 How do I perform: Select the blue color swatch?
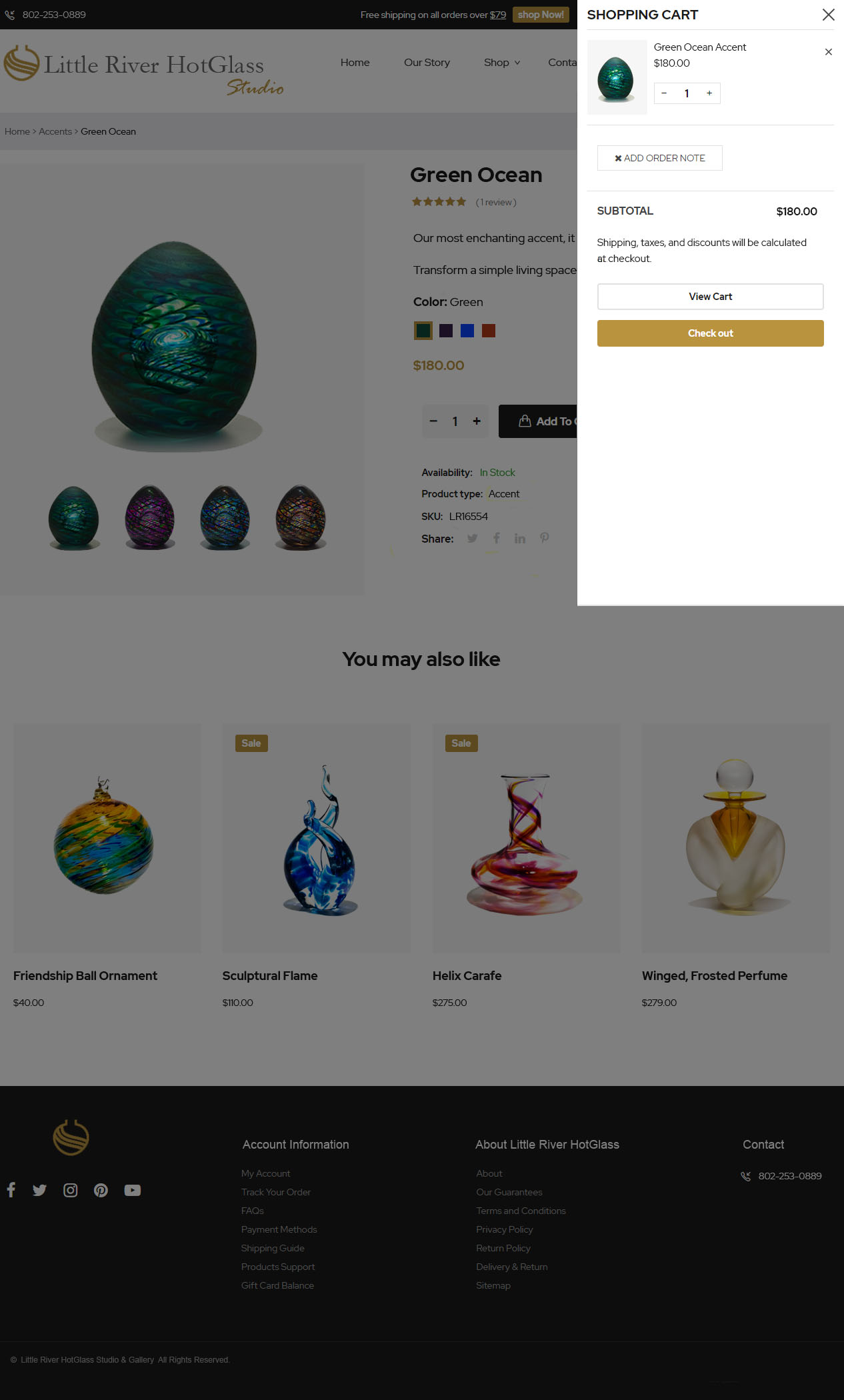pos(467,331)
